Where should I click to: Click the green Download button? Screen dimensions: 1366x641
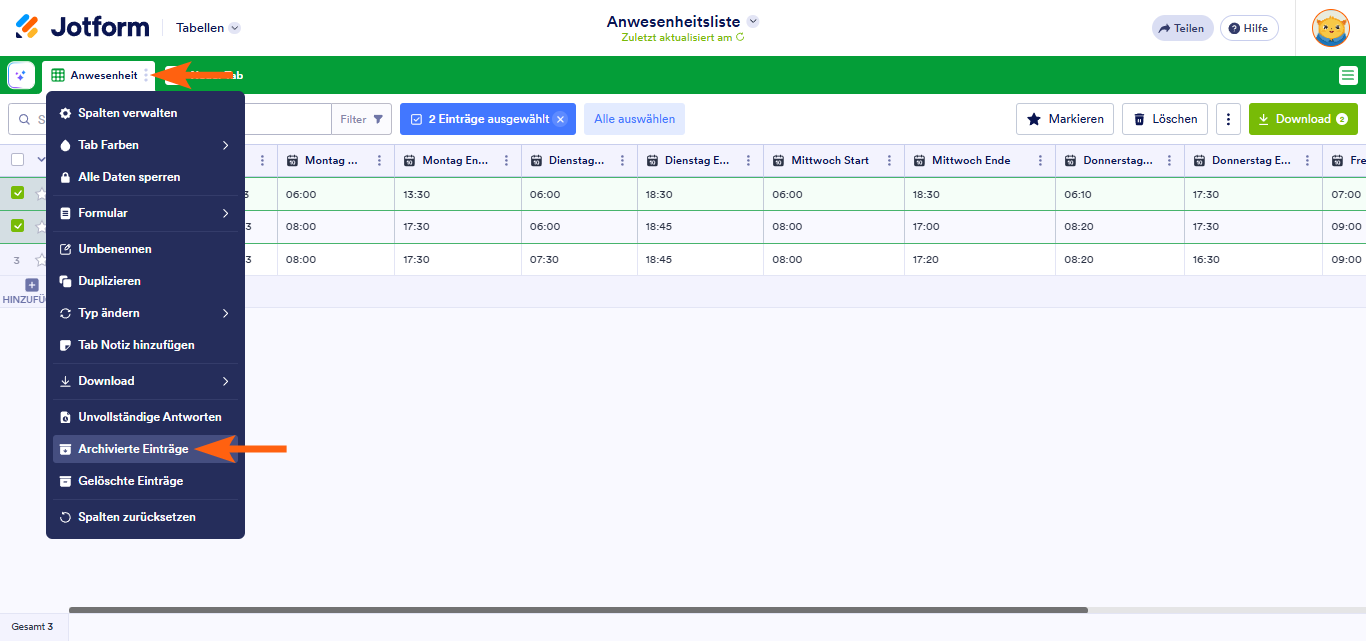click(x=1303, y=119)
